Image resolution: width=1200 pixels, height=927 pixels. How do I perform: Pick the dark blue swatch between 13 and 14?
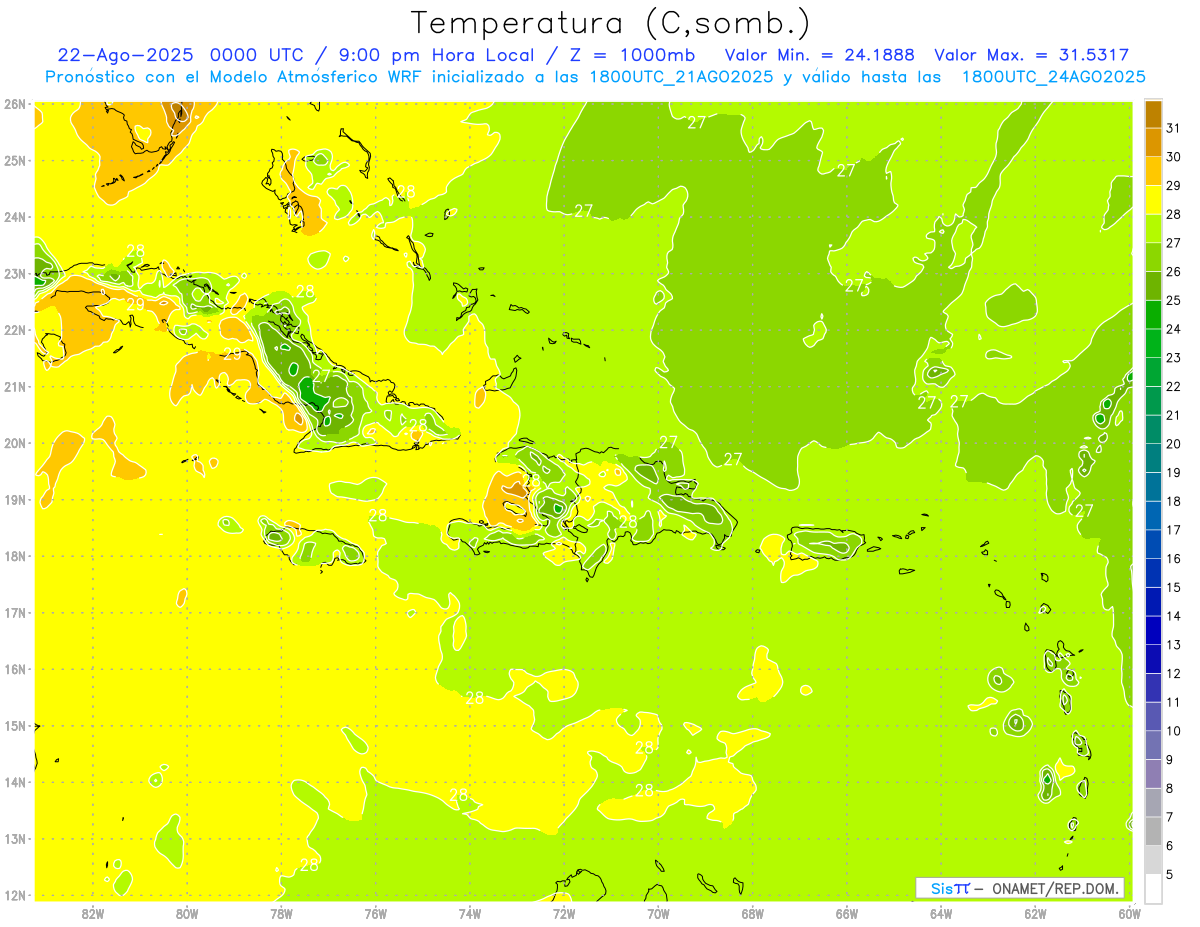tap(1153, 630)
